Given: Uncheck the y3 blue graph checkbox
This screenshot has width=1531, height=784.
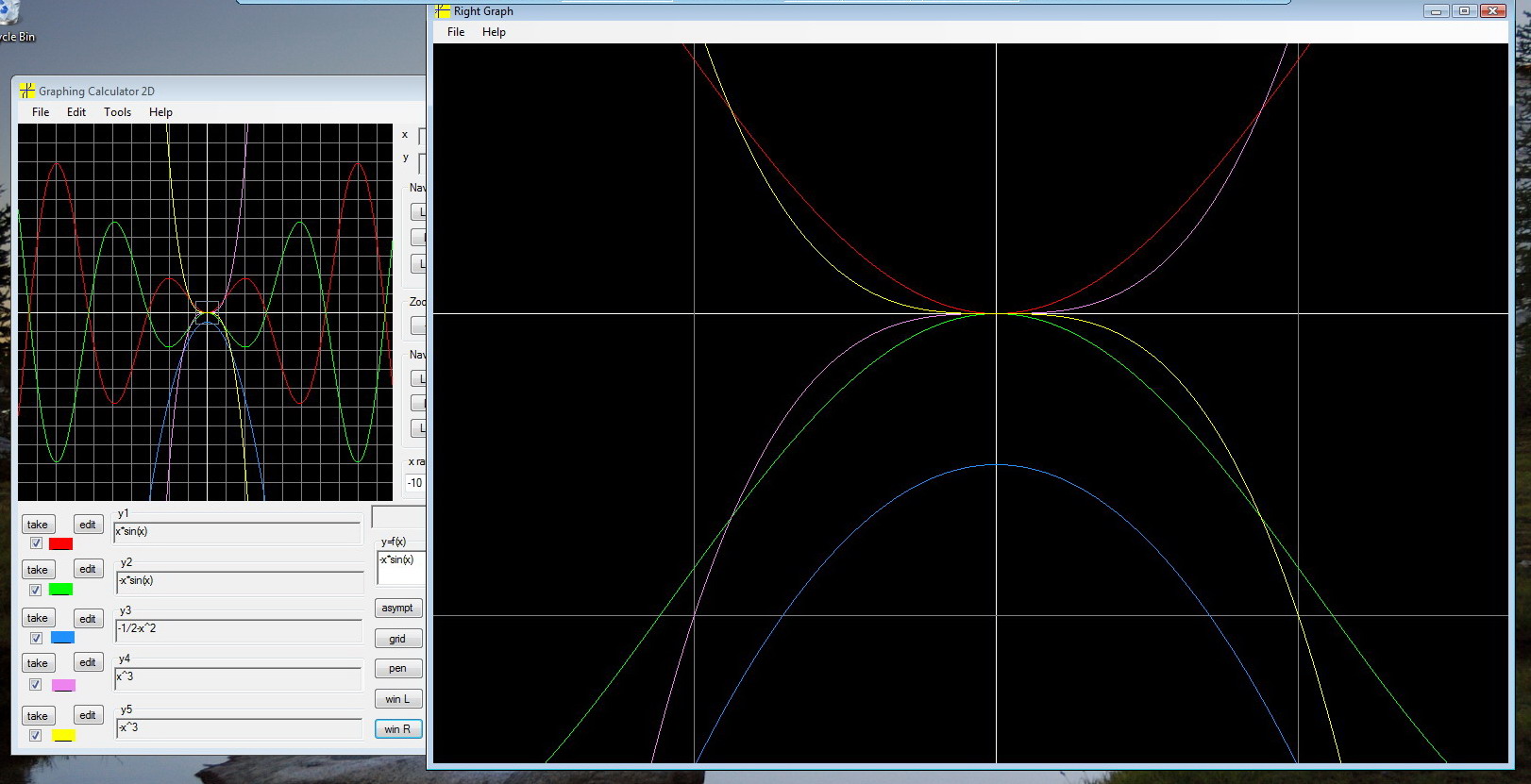Looking at the screenshot, I should point(36,638).
